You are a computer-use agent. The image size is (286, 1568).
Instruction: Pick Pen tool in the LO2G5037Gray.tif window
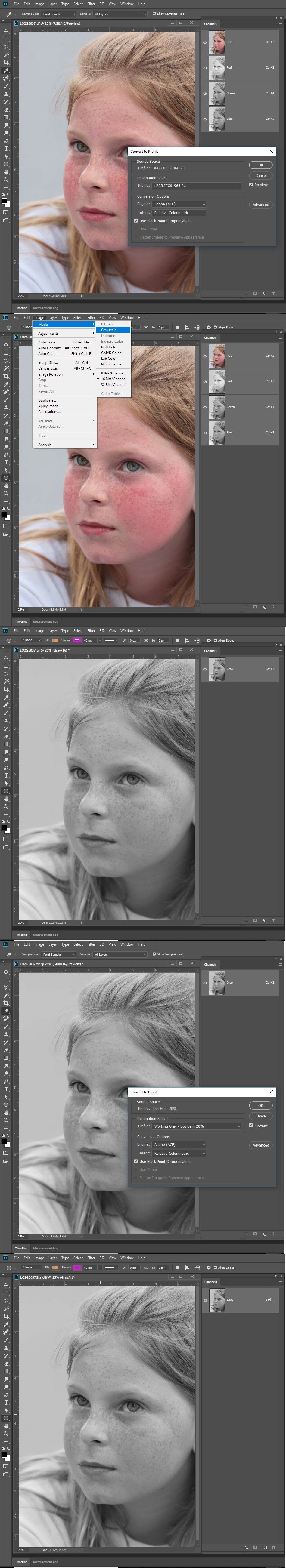pos(6,1395)
